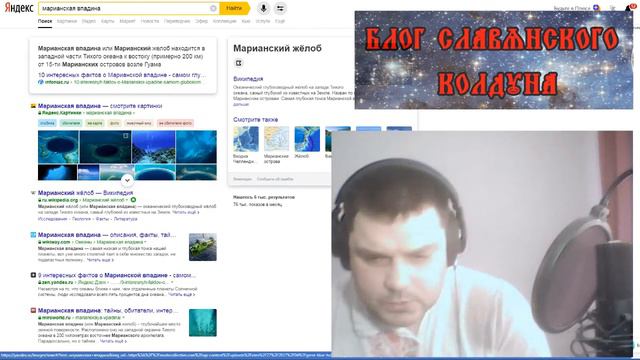The height and width of the screenshot is (360, 640).
Task: Click the pink filter chip under the images result
Action: pyautogui.click(x=175, y=123)
